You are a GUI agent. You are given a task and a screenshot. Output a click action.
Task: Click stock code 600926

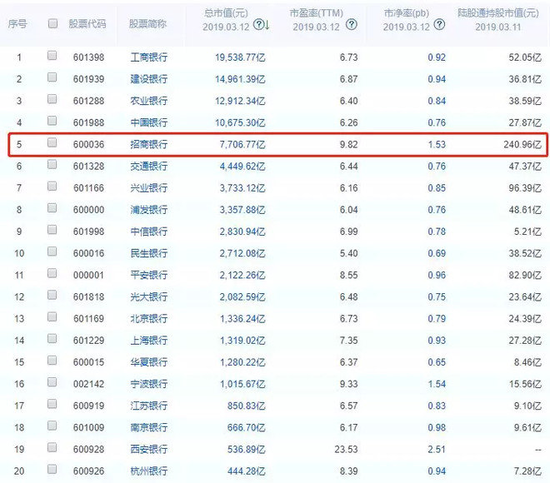[88, 471]
